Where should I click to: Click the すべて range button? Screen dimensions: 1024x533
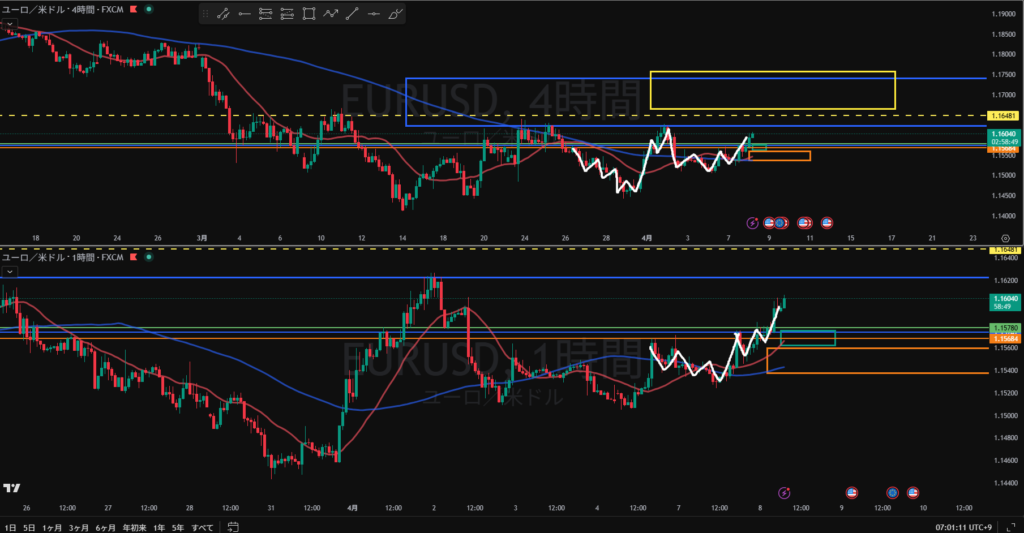click(x=202, y=526)
